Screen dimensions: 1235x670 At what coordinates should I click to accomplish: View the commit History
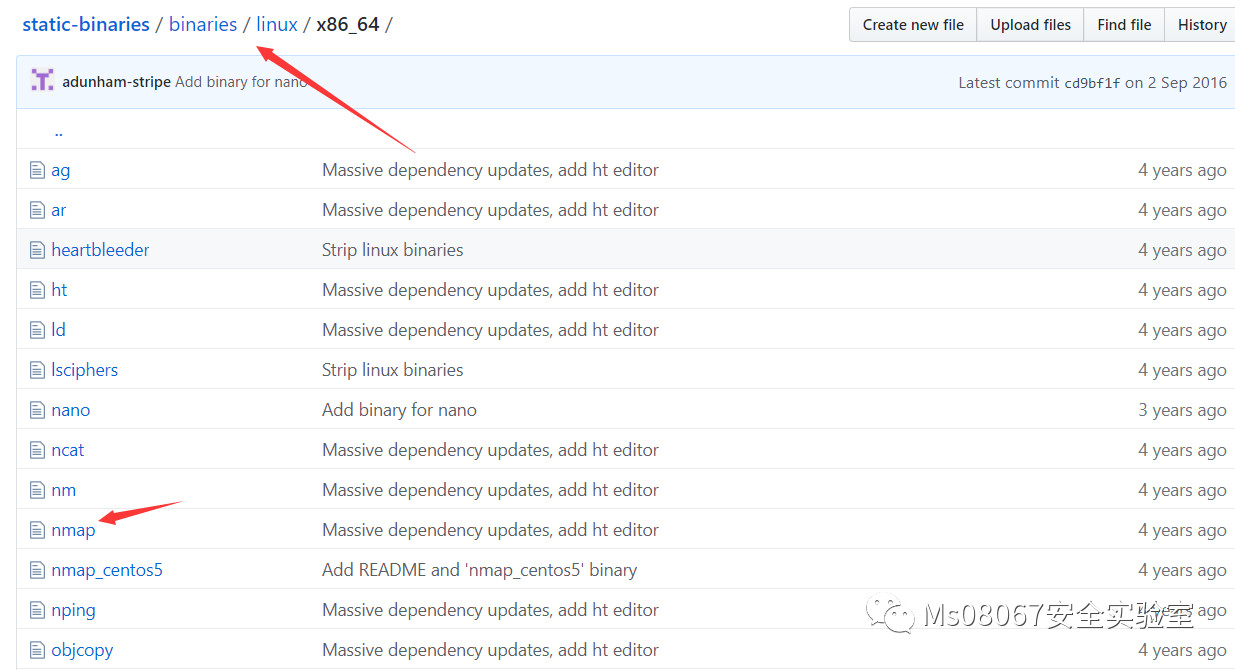(1201, 25)
